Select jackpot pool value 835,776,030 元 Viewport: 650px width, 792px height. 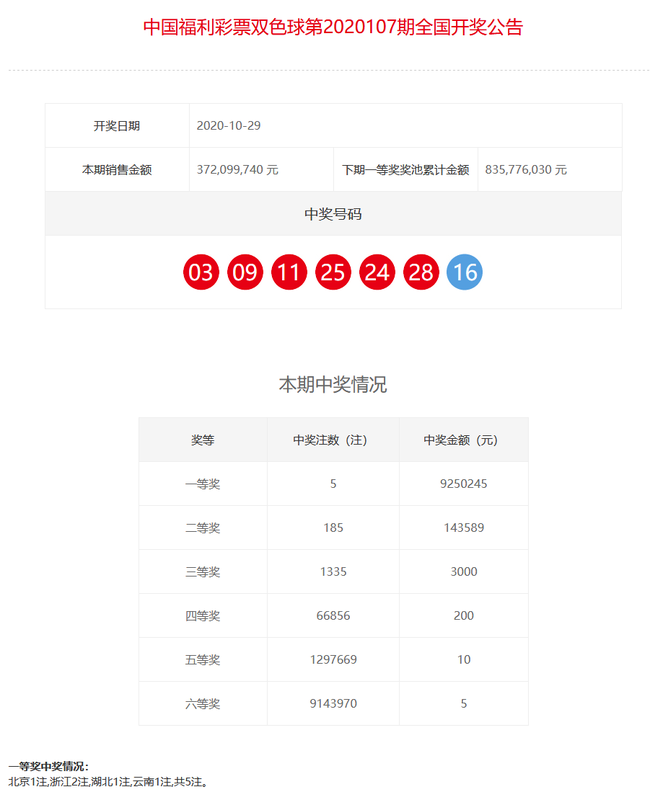click(x=526, y=170)
